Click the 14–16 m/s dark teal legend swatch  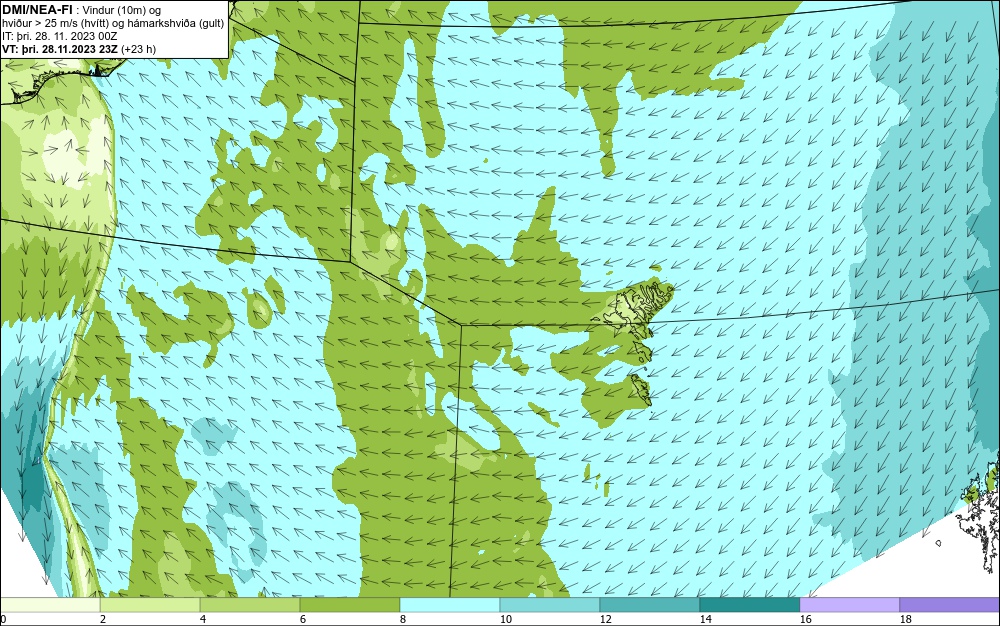[749, 605]
